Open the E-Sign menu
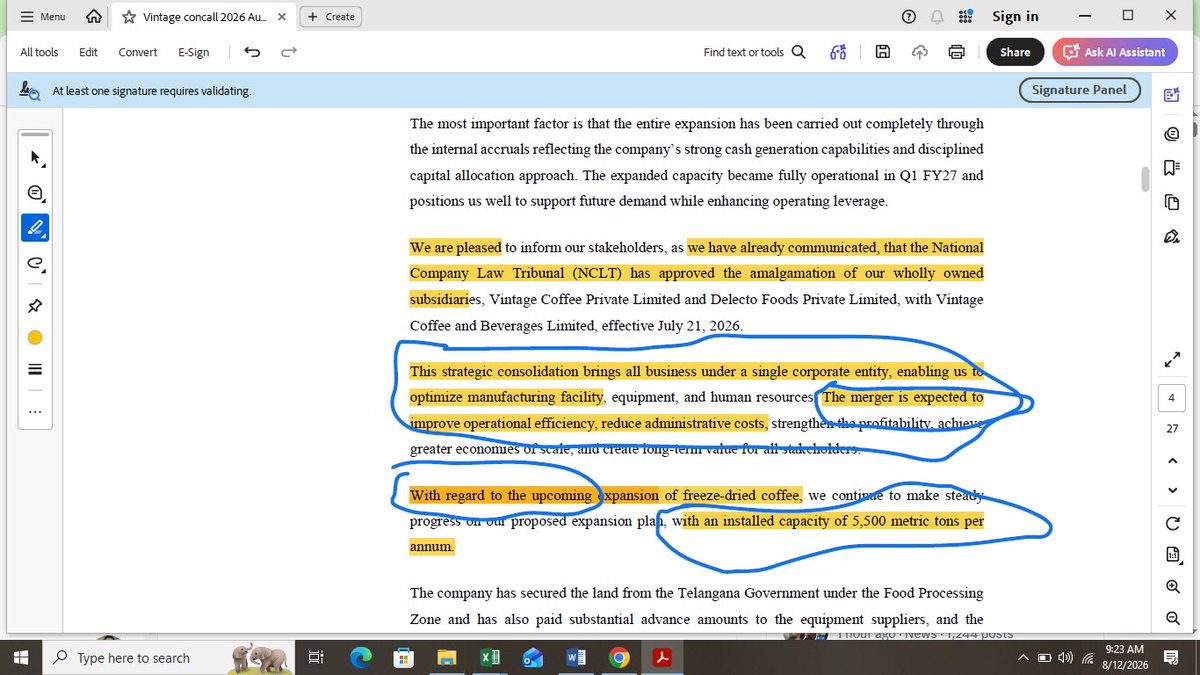1200x675 pixels. click(x=193, y=52)
